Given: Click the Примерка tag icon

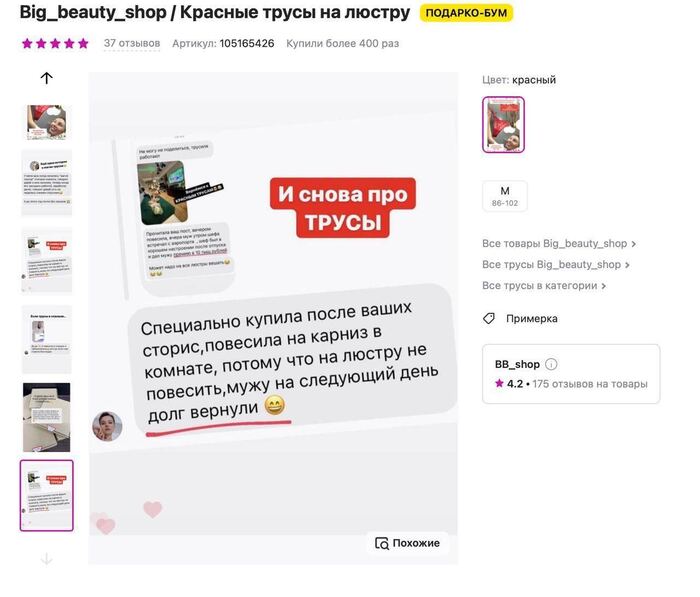Looking at the screenshot, I should [489, 318].
